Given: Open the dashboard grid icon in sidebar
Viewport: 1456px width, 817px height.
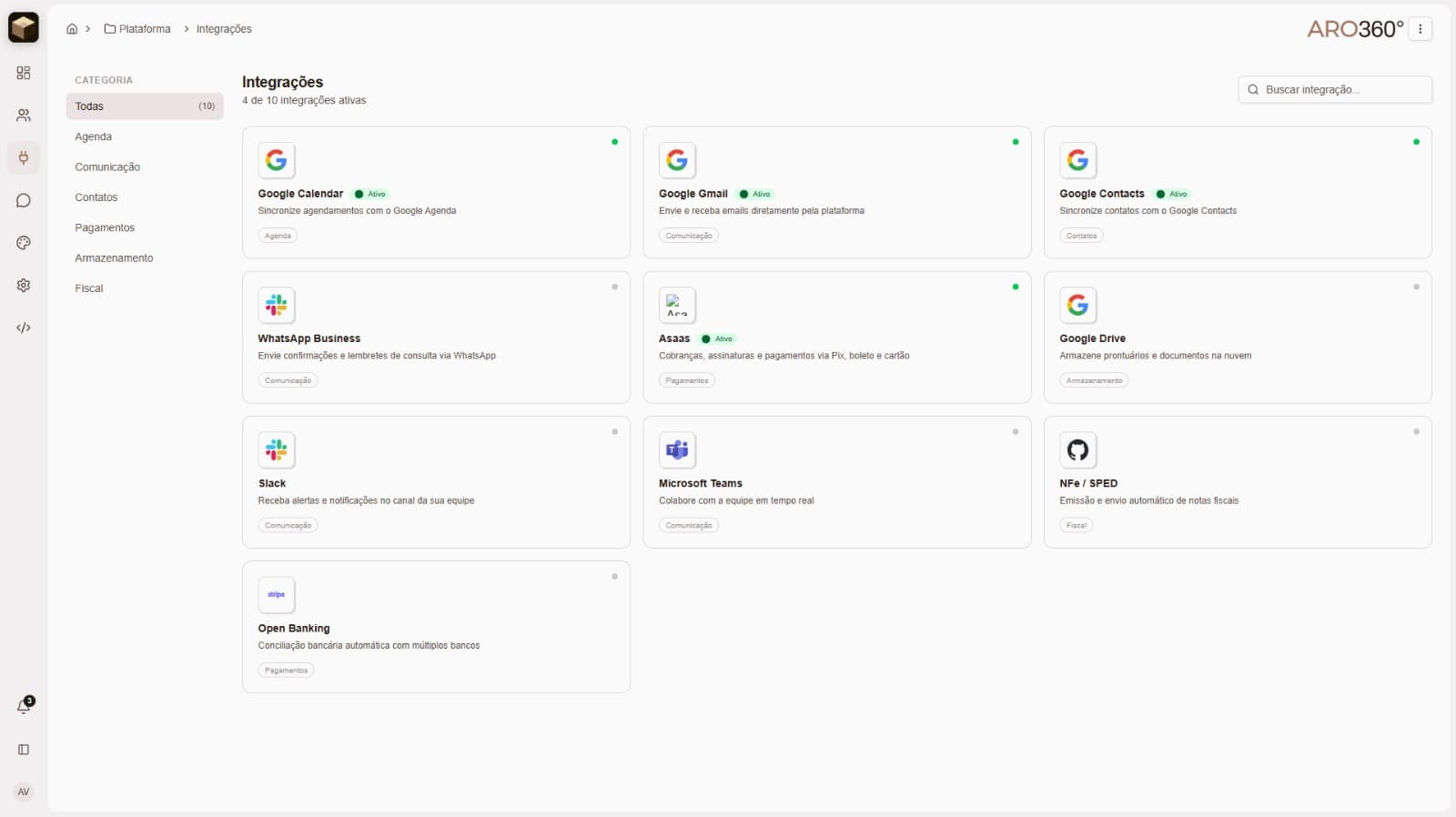Looking at the screenshot, I should (24, 73).
